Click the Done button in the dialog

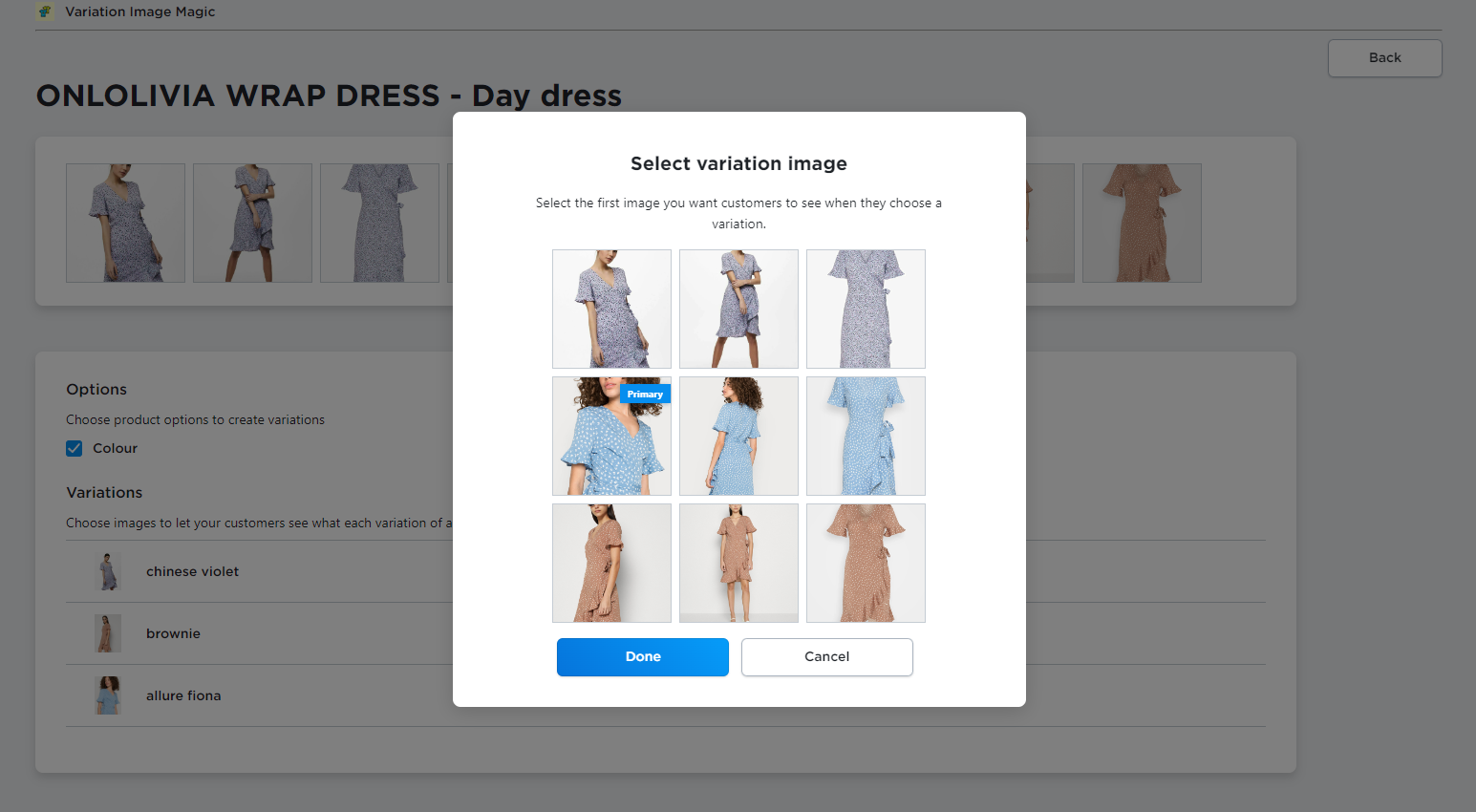click(x=643, y=657)
